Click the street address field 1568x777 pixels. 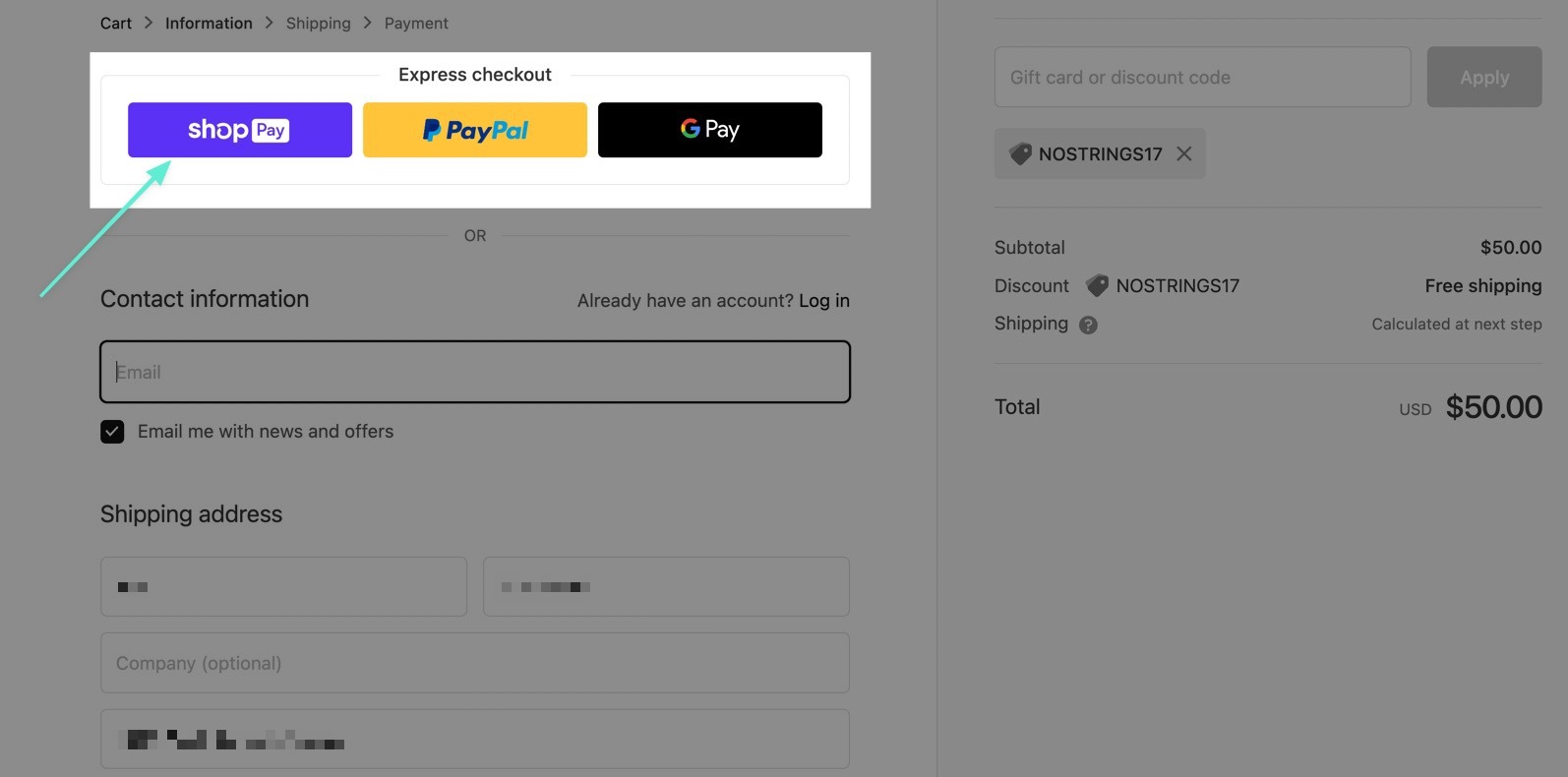[x=474, y=740]
